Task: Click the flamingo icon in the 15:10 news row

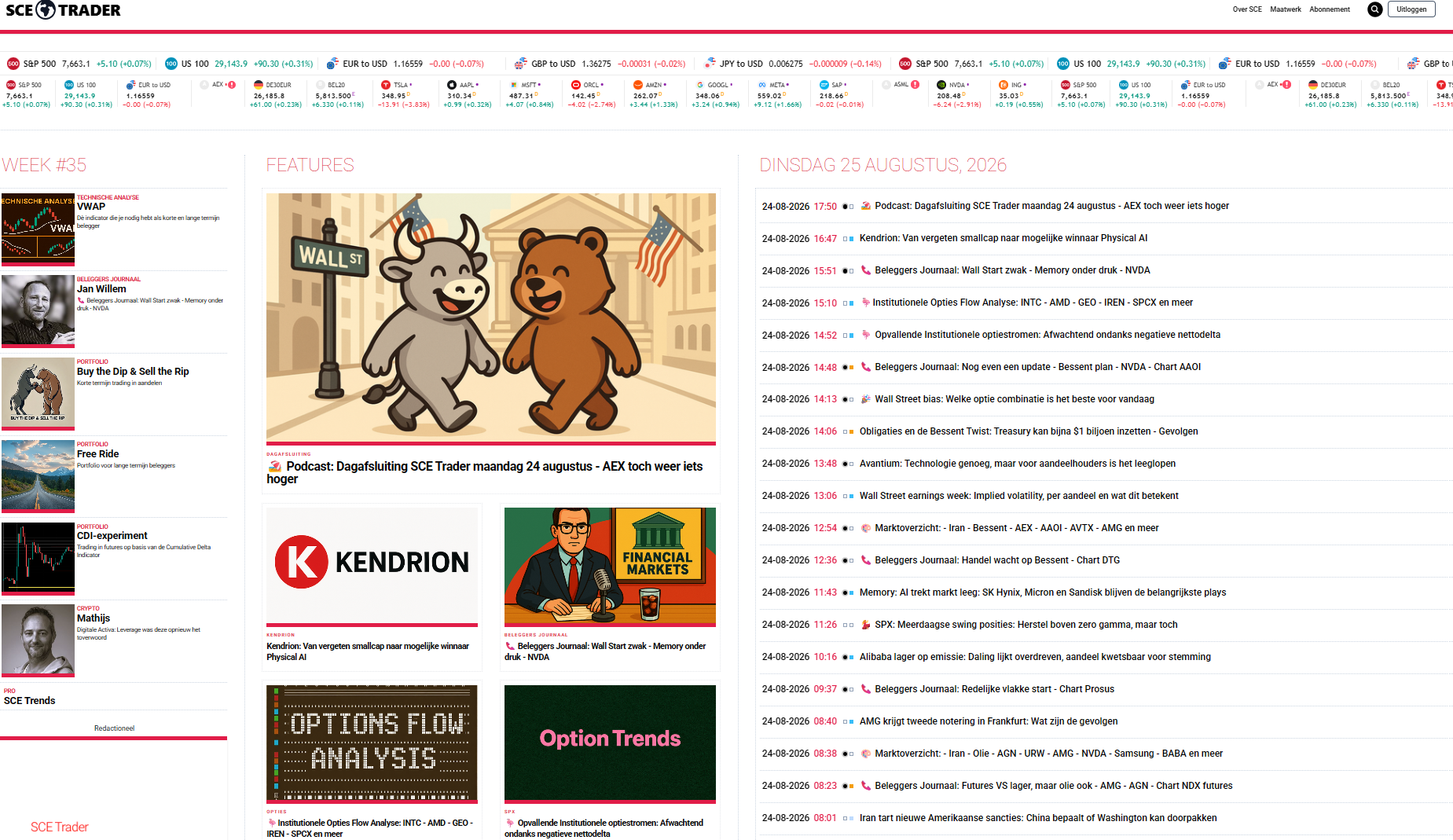Action: 865,303
